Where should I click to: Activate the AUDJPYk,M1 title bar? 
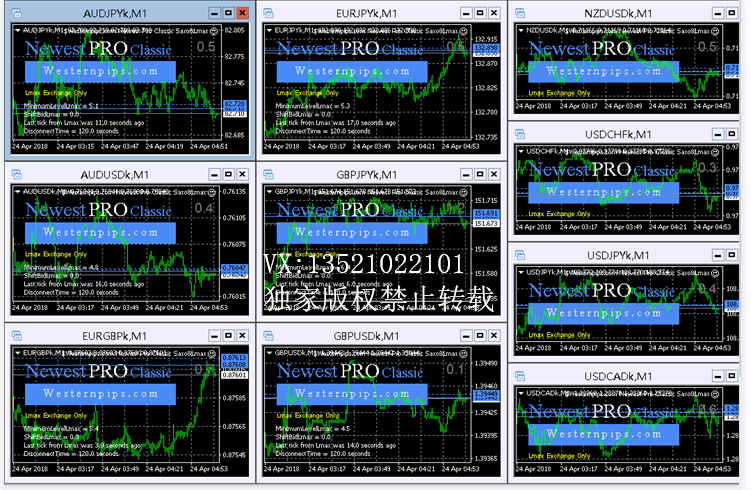[115, 13]
